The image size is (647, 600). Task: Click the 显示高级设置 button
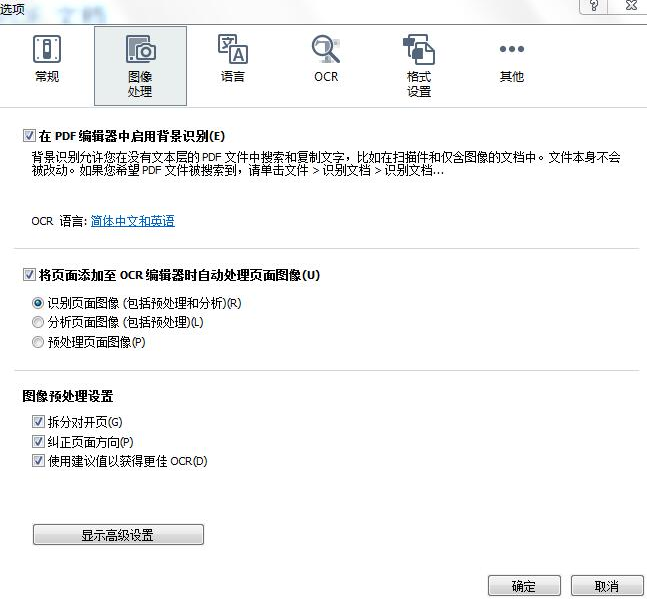[x=118, y=535]
